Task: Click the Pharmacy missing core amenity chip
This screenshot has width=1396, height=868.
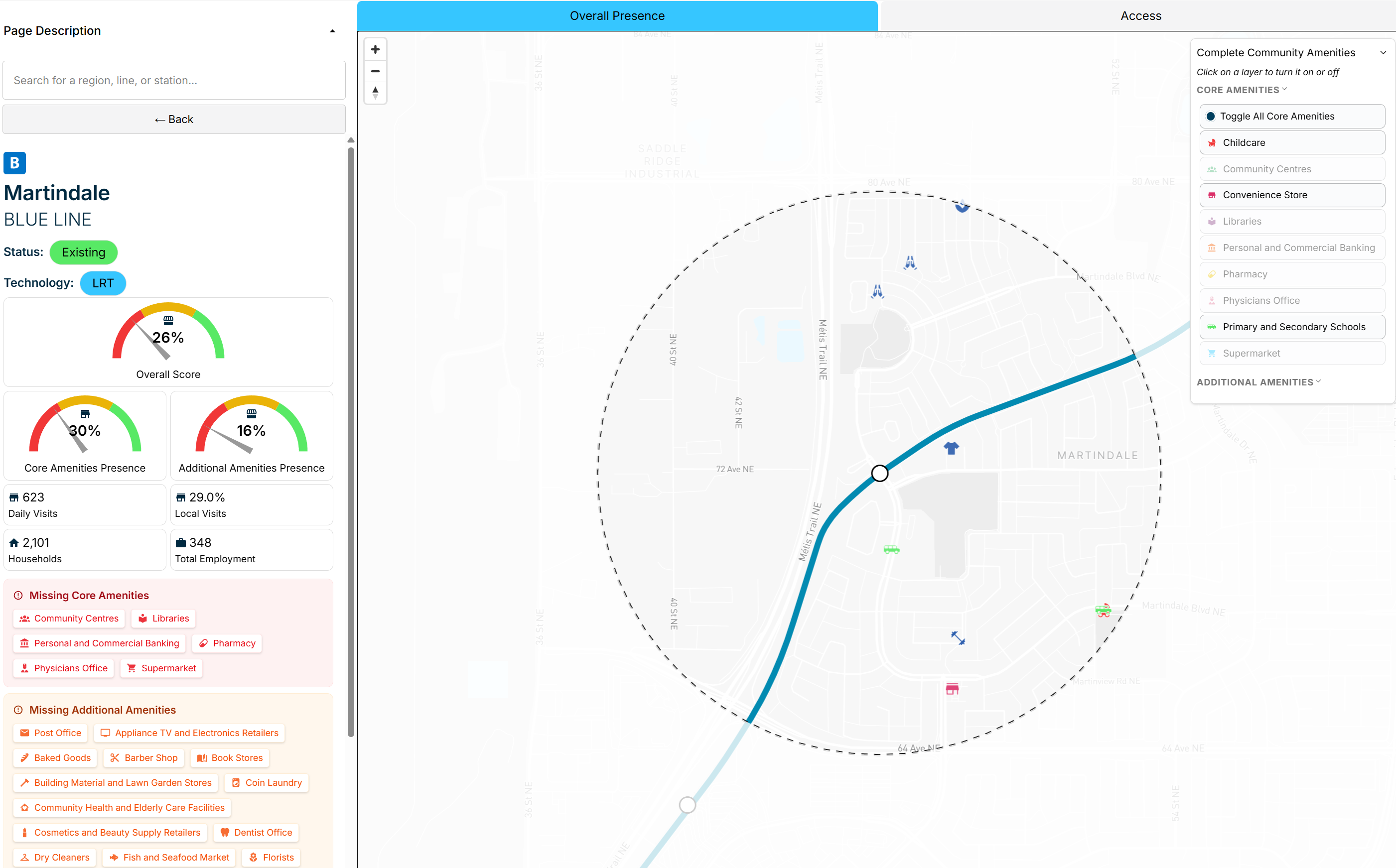Action: coord(226,643)
